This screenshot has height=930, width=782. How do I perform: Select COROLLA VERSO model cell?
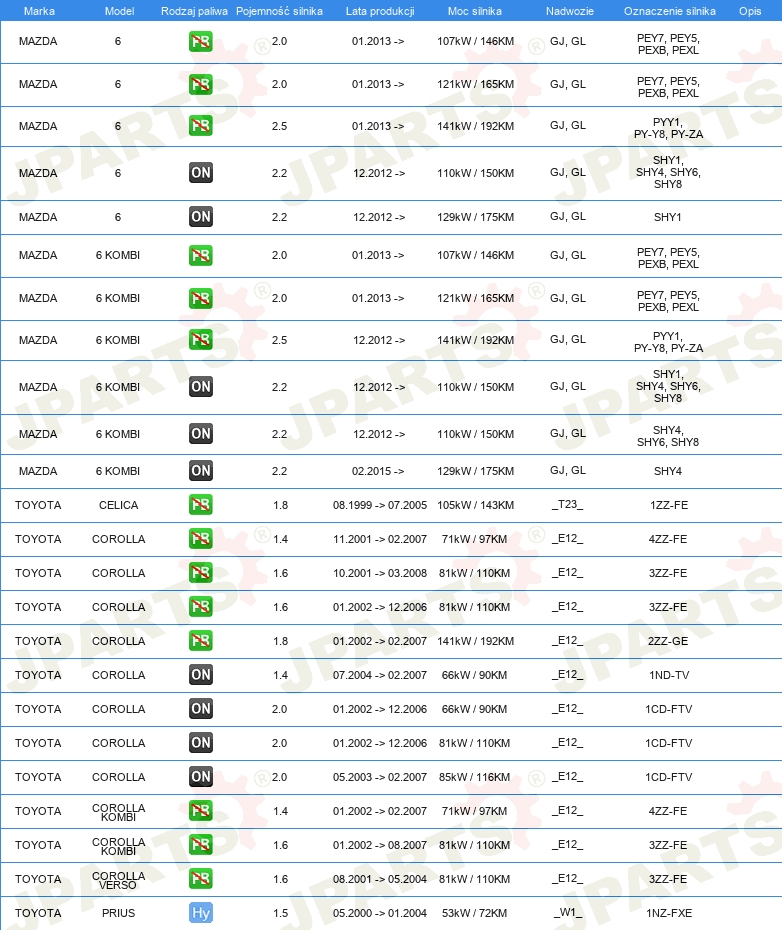(x=119, y=880)
